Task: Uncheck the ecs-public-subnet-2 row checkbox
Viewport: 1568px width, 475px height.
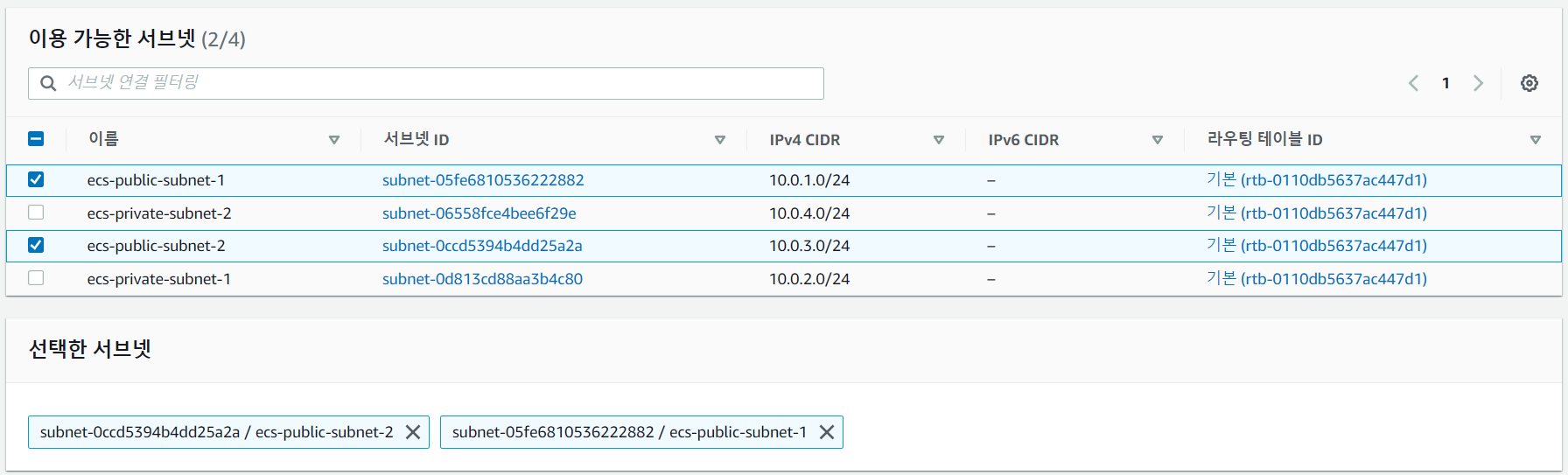Action: (36, 245)
